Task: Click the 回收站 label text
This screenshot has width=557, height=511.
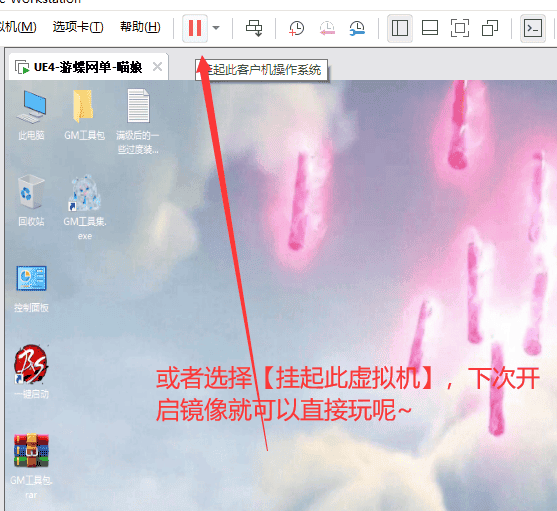Action: coord(31,222)
